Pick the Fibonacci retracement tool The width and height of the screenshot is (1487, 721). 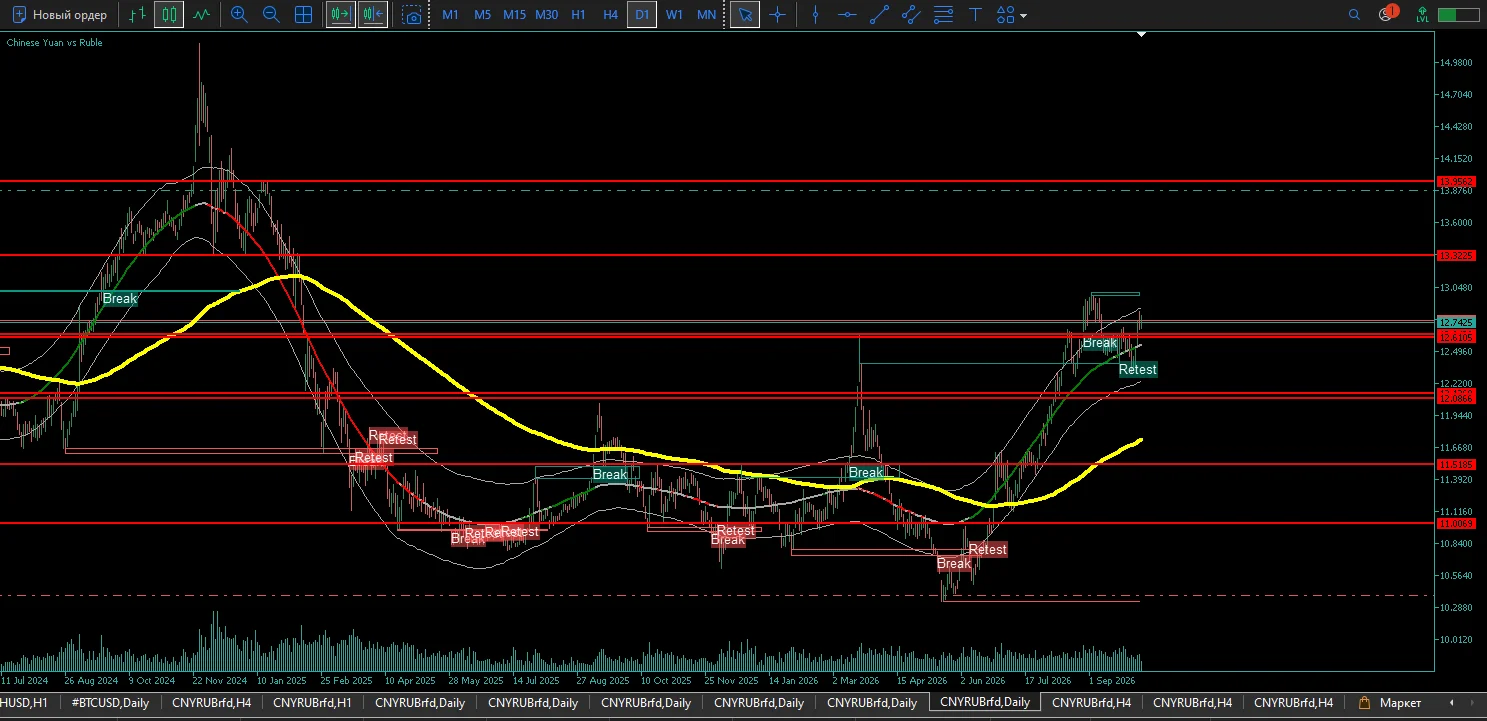pos(943,15)
